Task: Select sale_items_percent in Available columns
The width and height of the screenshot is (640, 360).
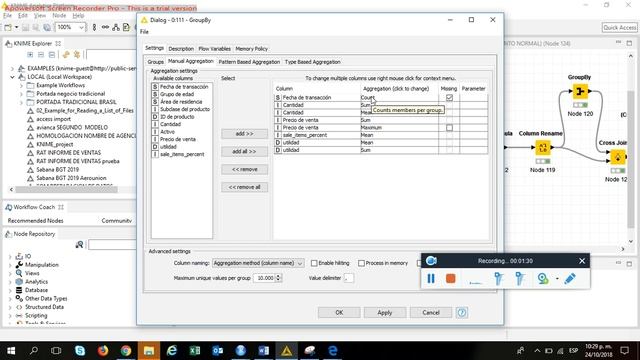Action: pos(182,154)
